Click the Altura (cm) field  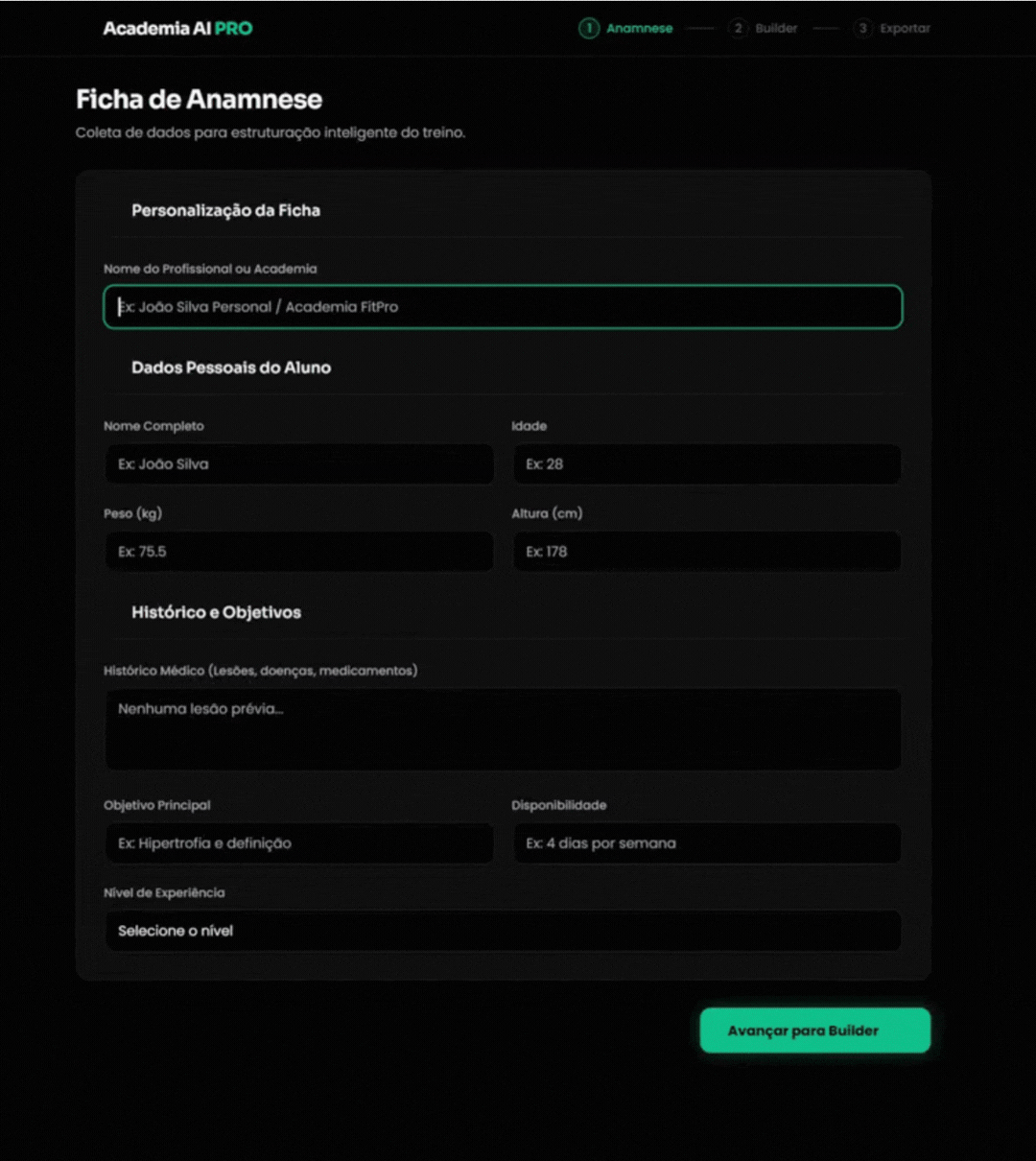(706, 552)
